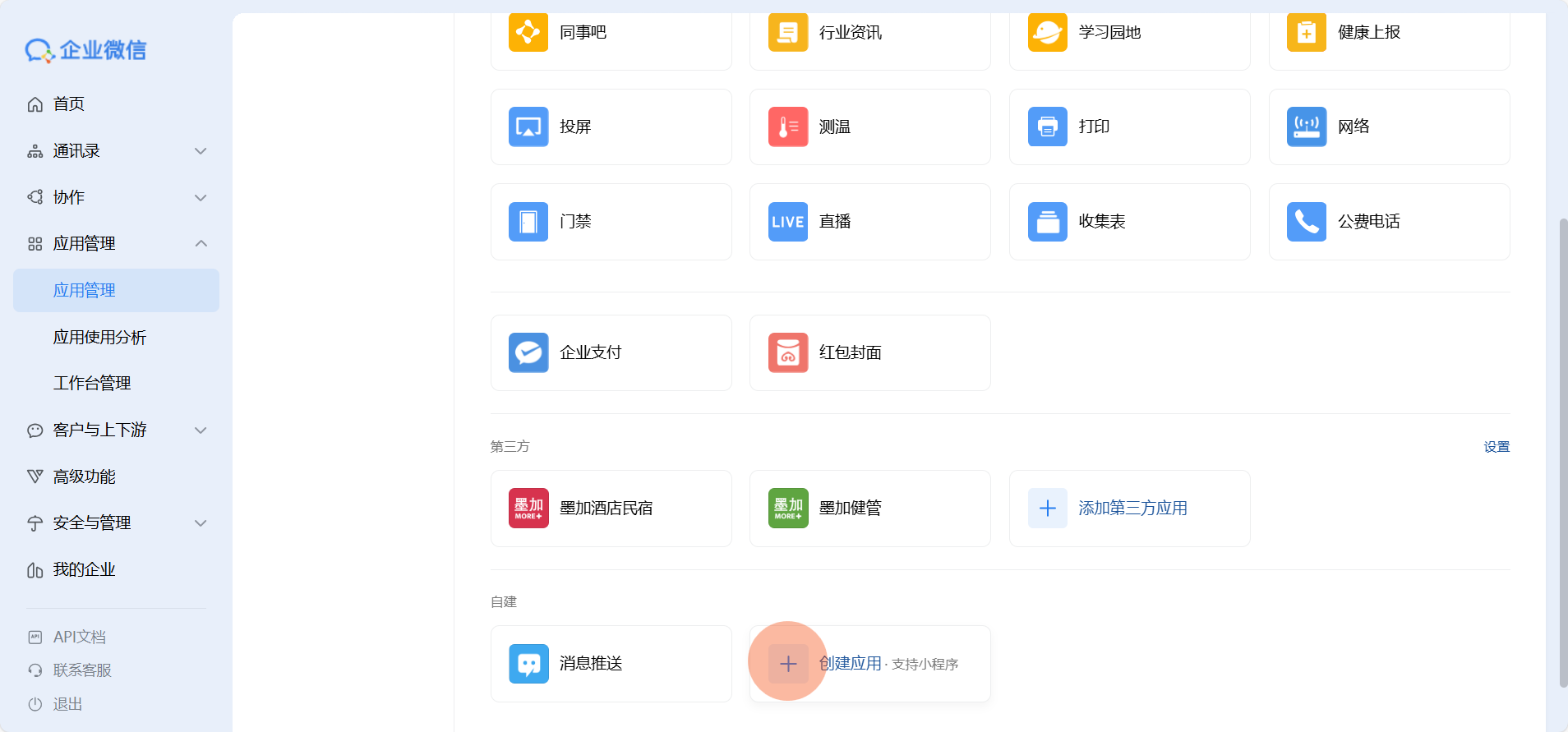
Task: Open the 打印 printer app icon
Action: click(1047, 127)
